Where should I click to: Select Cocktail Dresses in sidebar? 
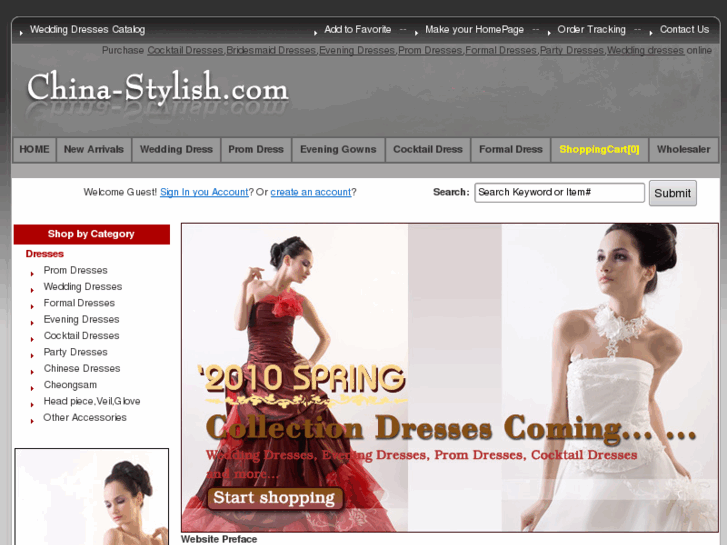click(x=82, y=336)
